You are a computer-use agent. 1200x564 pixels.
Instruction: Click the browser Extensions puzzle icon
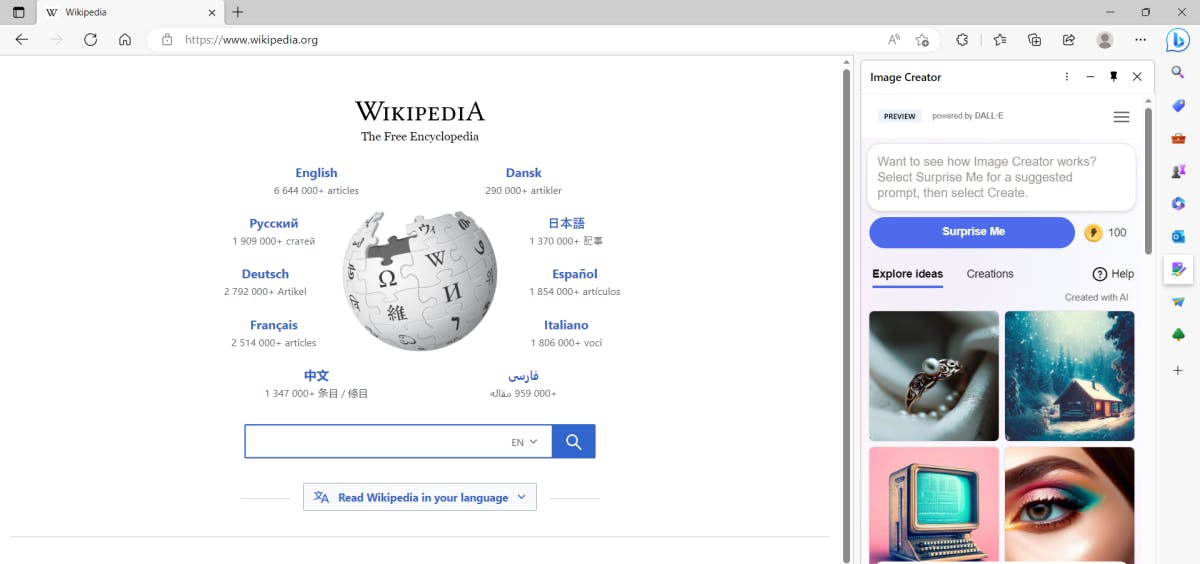[x=962, y=40]
